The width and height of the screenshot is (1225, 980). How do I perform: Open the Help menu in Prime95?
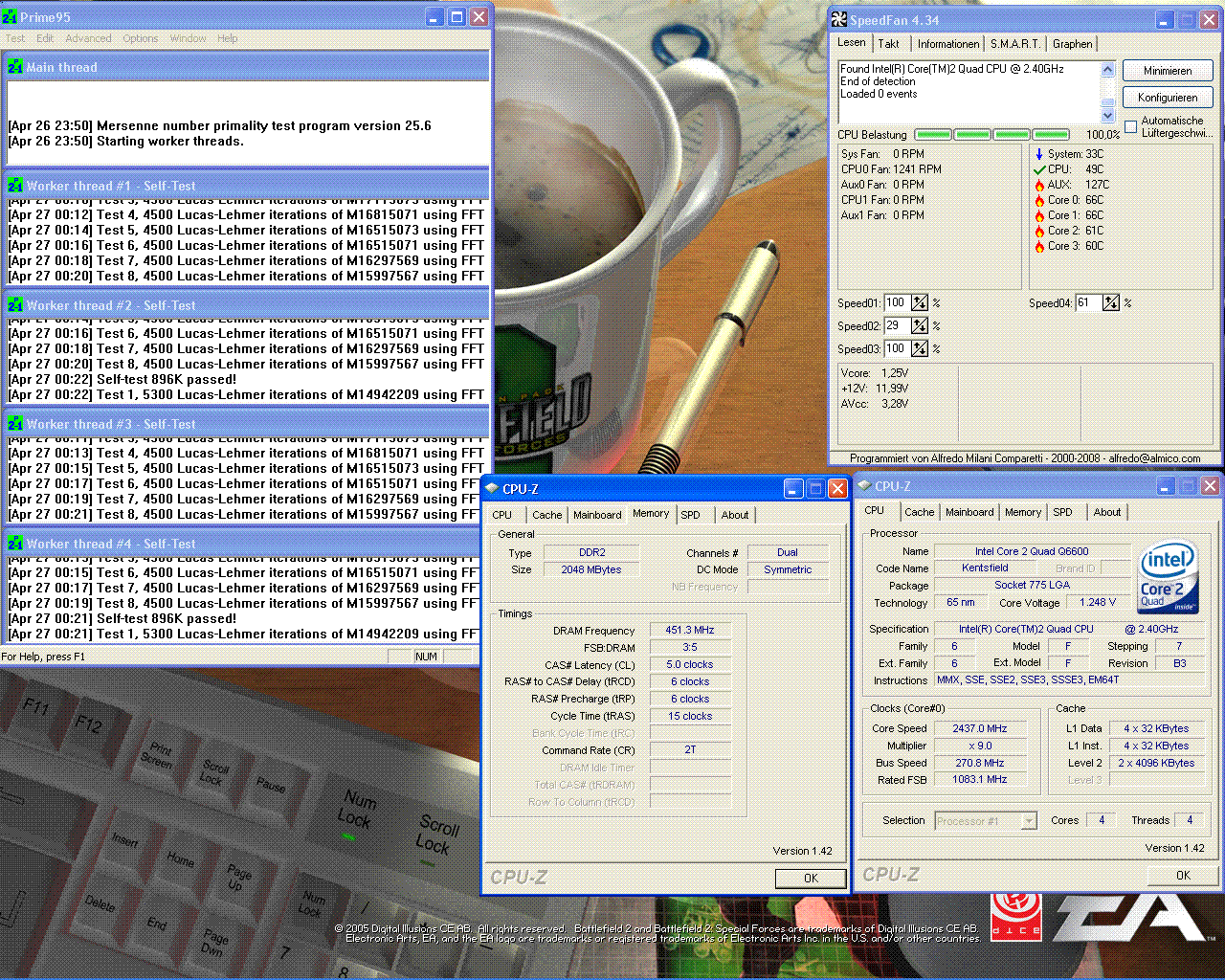point(227,38)
